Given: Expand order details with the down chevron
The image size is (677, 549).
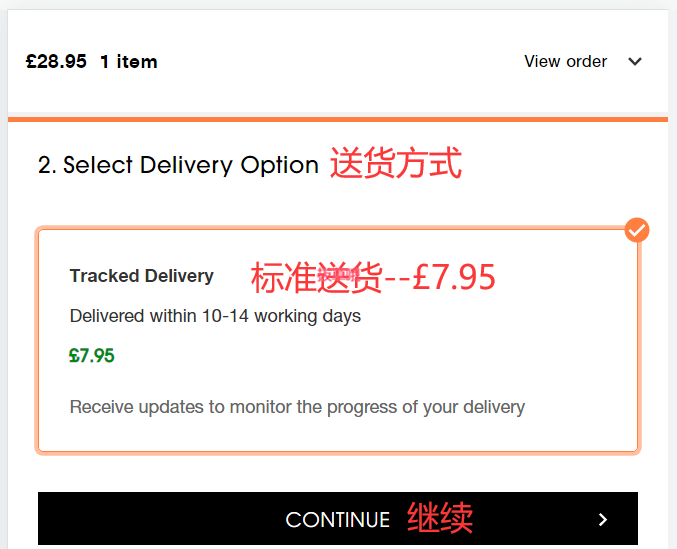Looking at the screenshot, I should [635, 62].
